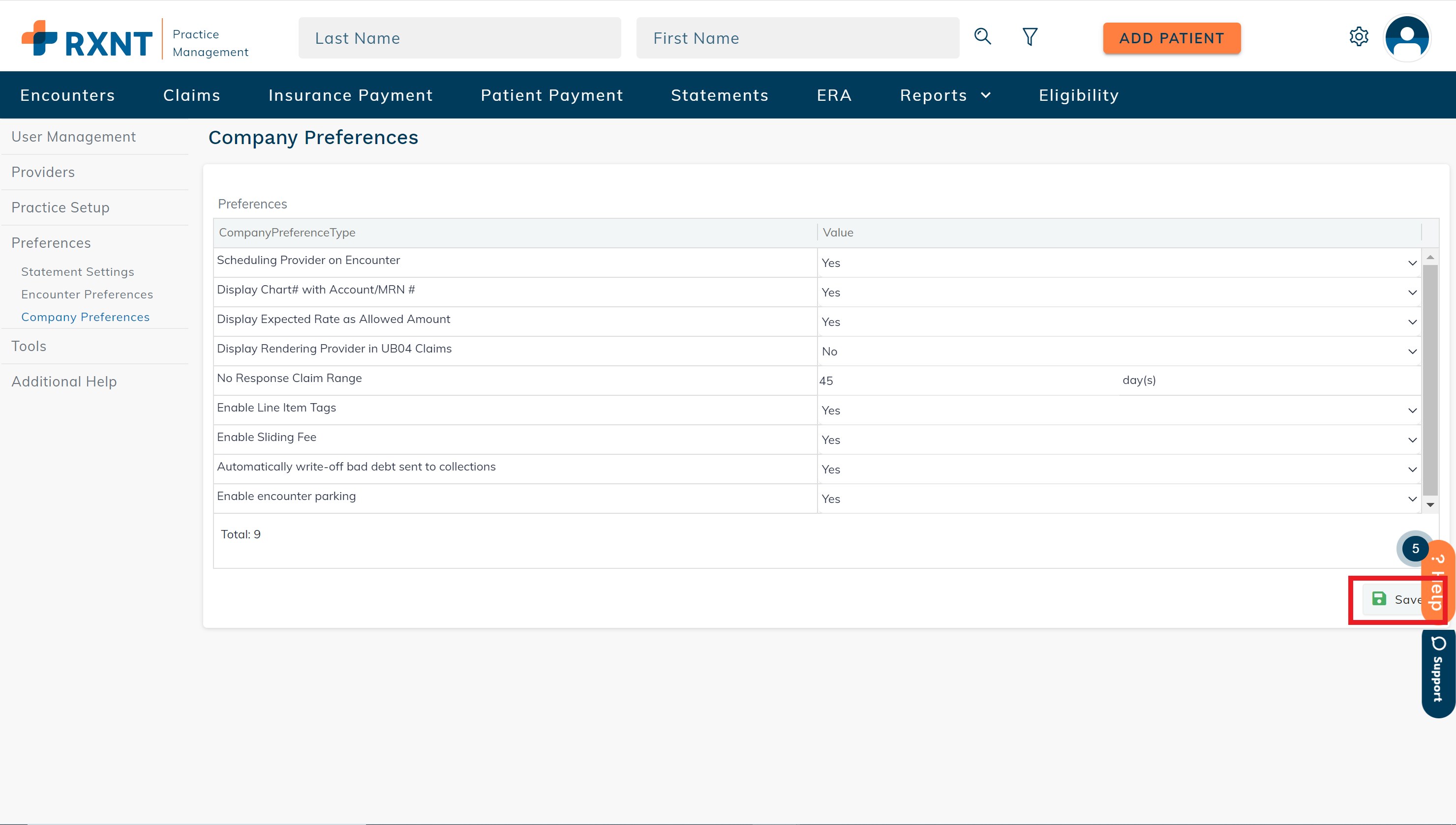Screen dimensions: 1456x825
Task: Select Company Preferences link
Action: (x=85, y=317)
